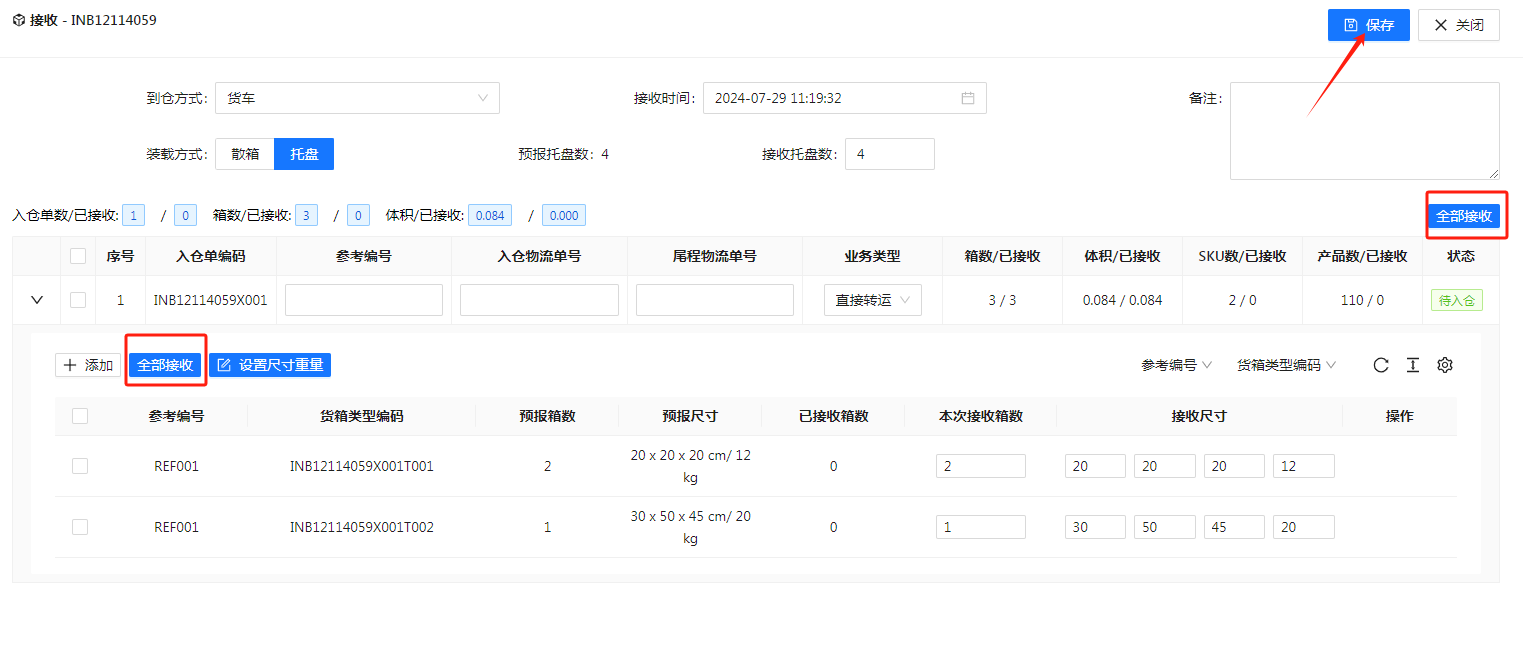
Task: Click the top-right 全部接收 button
Action: [1465, 216]
